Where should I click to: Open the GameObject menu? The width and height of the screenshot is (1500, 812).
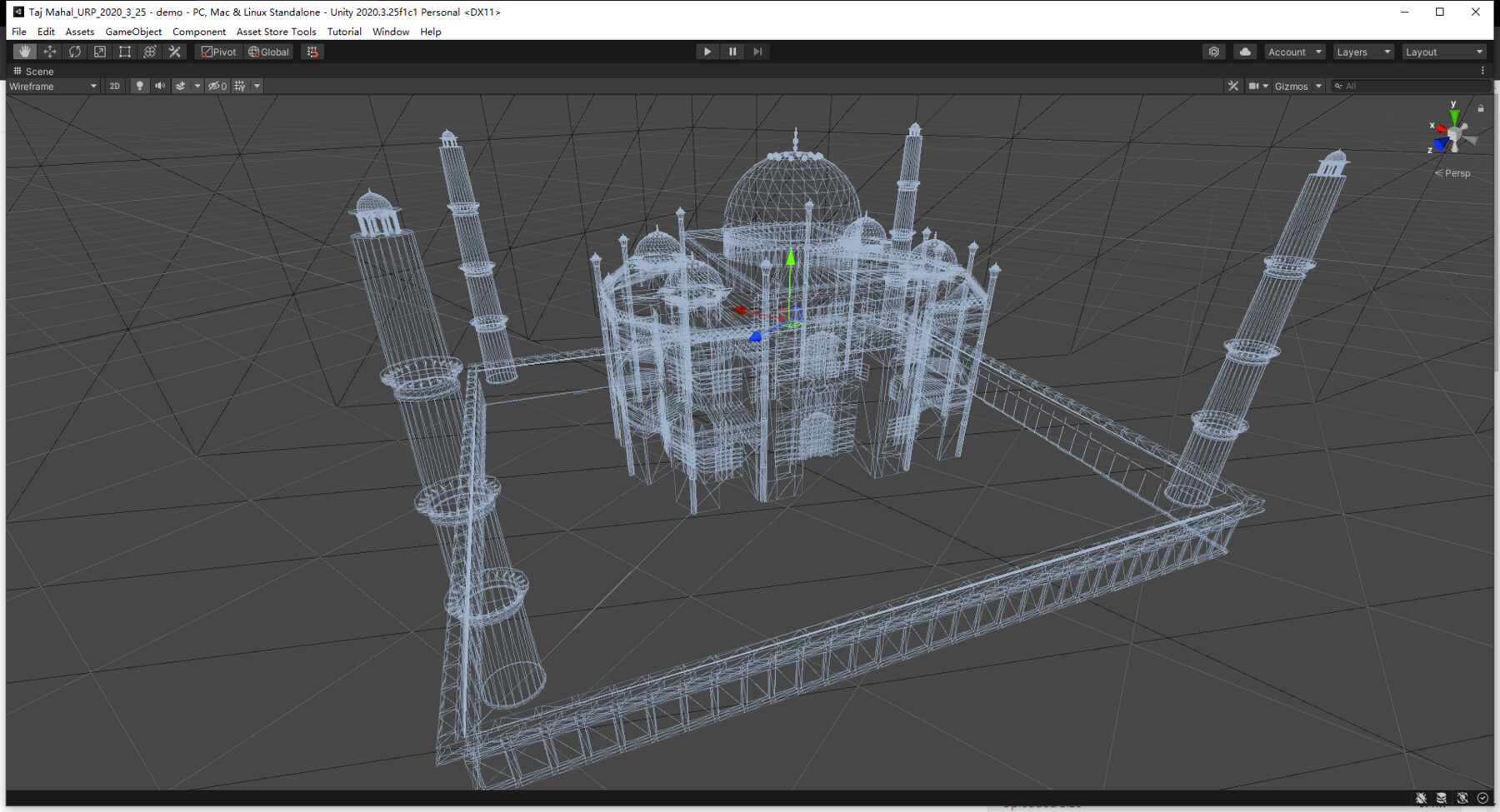click(x=133, y=32)
